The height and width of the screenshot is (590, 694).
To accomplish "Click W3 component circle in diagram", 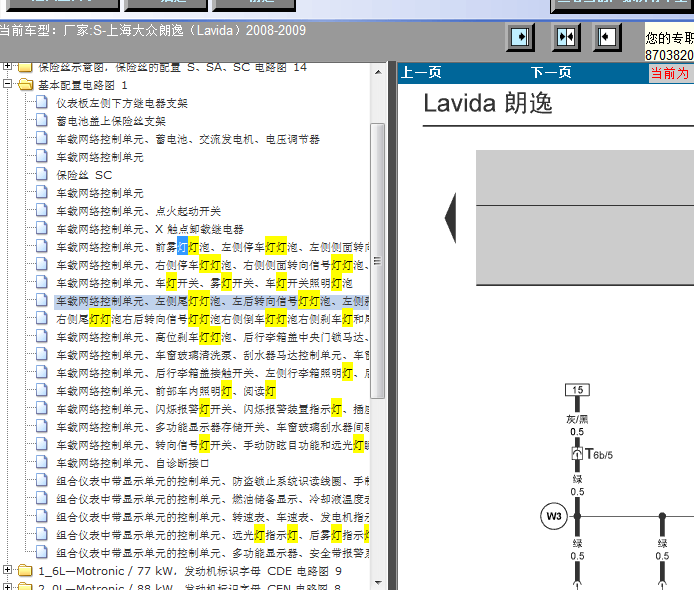I will pyautogui.click(x=554, y=516).
